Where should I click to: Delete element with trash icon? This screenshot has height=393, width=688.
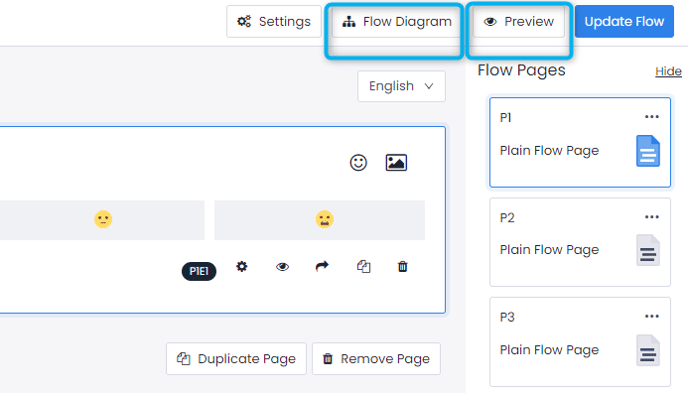pos(402,266)
